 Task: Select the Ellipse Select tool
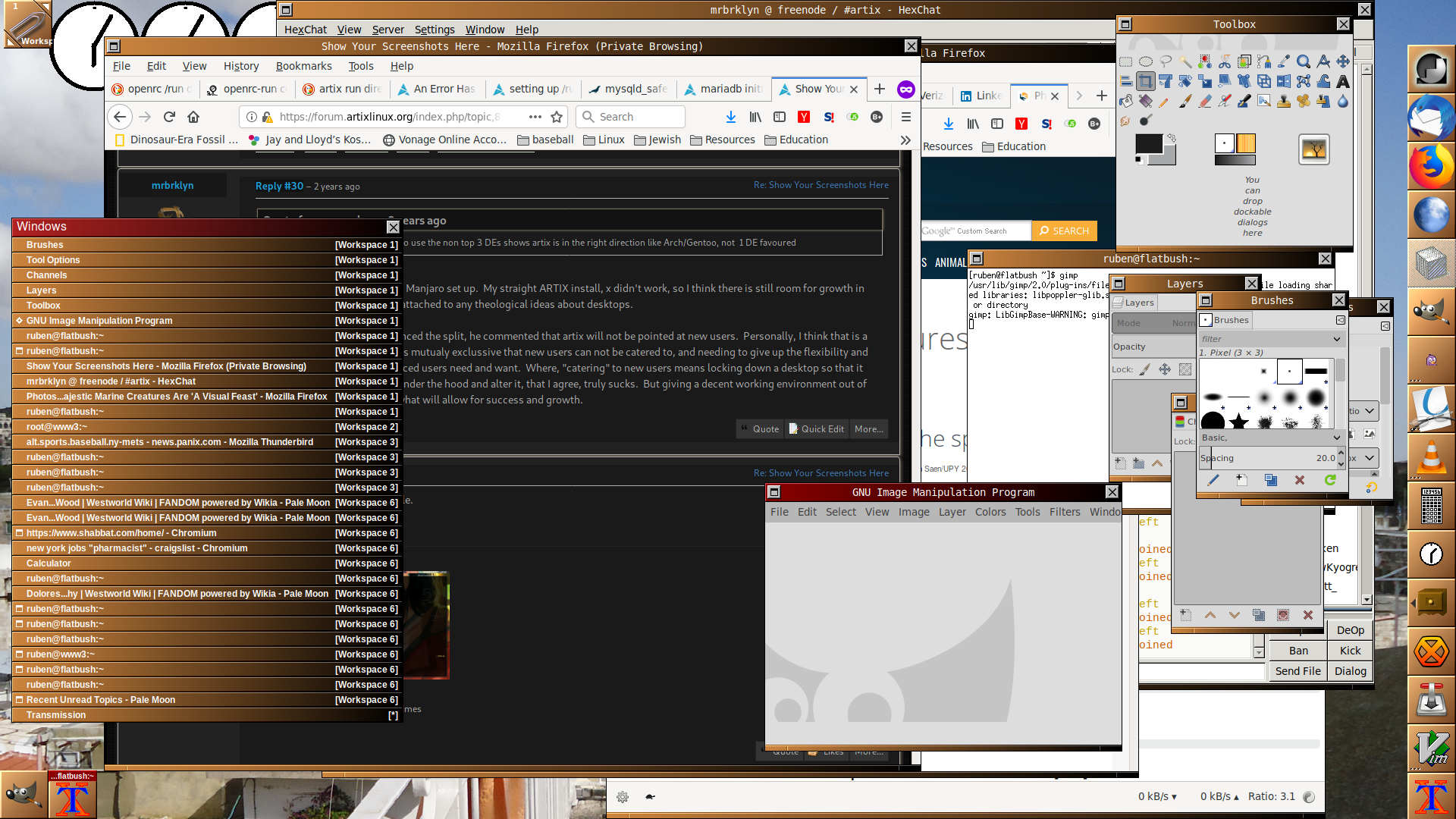click(1146, 61)
